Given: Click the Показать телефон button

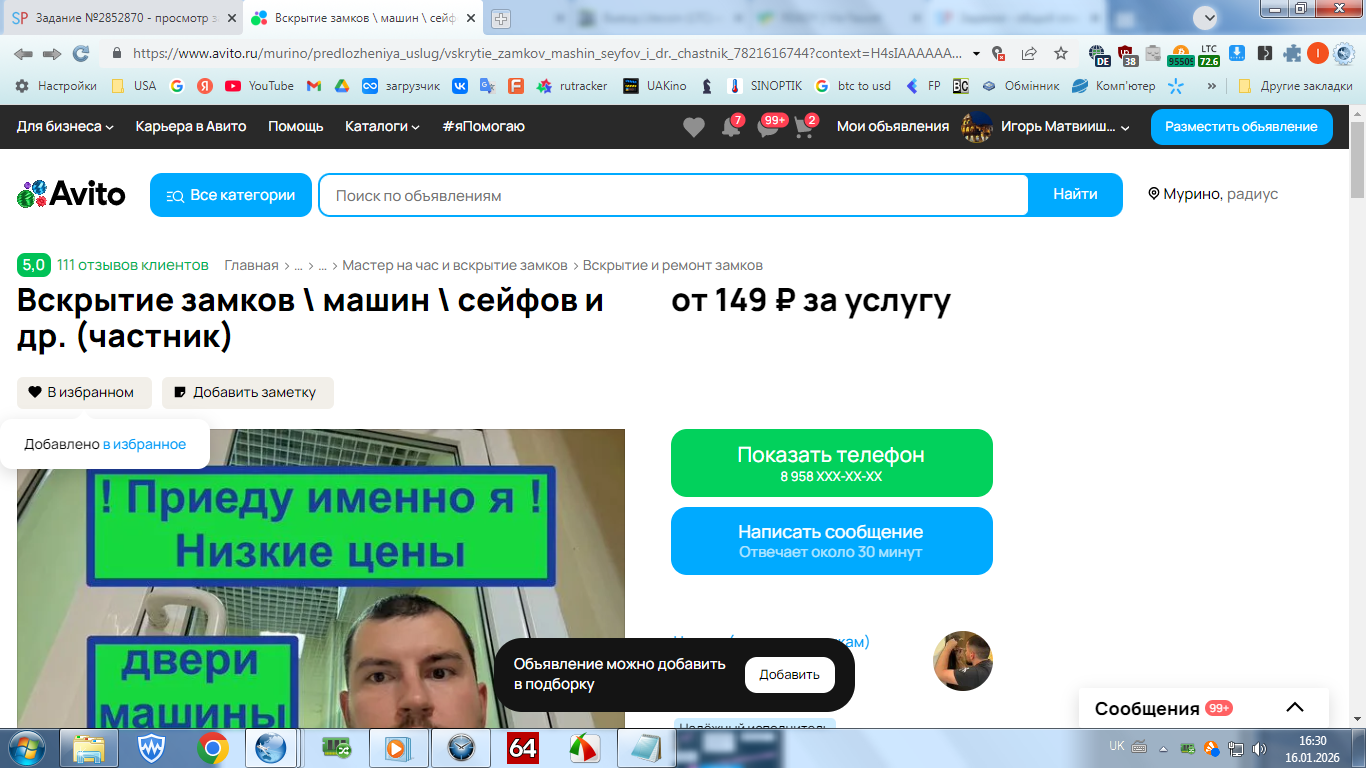Looking at the screenshot, I should tap(832, 463).
